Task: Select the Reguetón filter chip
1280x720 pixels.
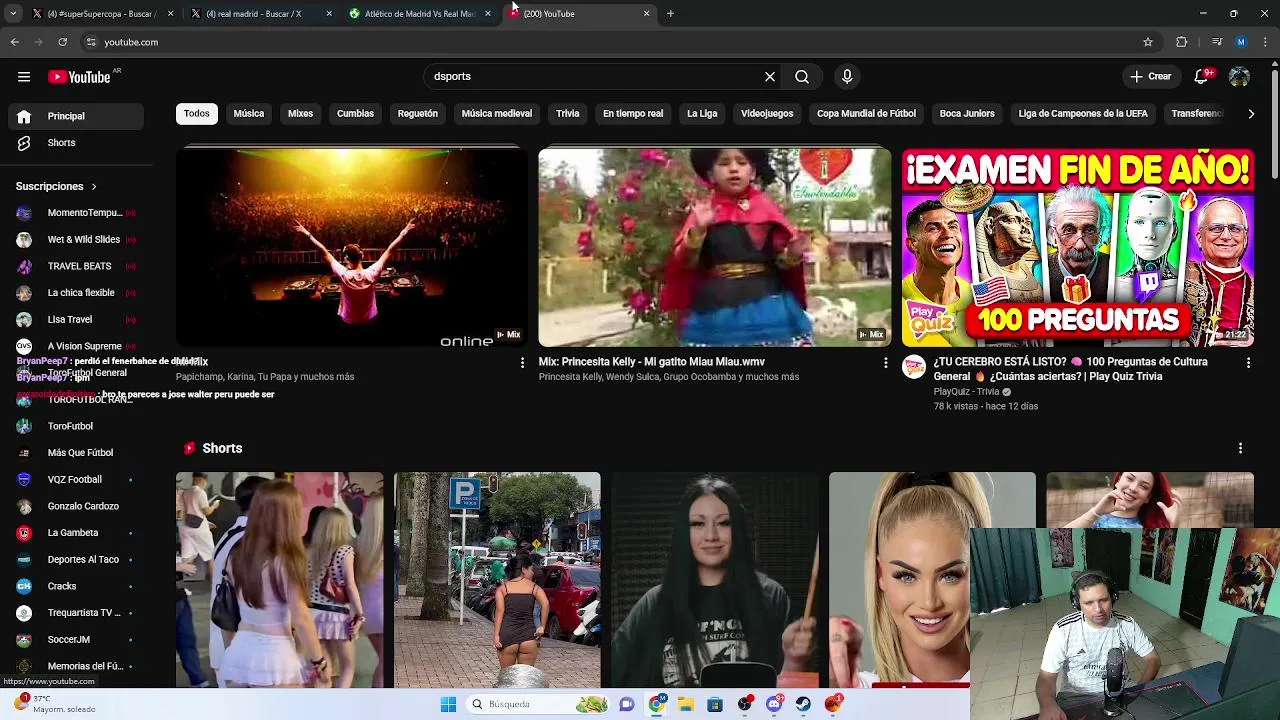Action: click(x=418, y=114)
